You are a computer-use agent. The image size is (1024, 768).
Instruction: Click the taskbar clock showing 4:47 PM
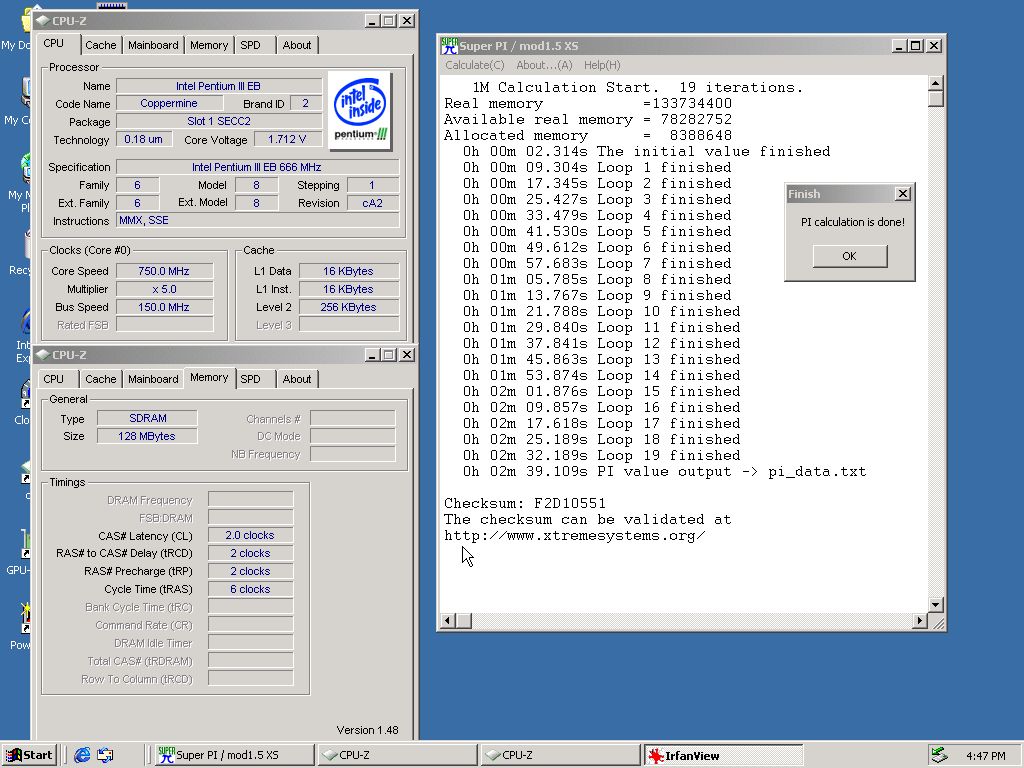(985, 756)
